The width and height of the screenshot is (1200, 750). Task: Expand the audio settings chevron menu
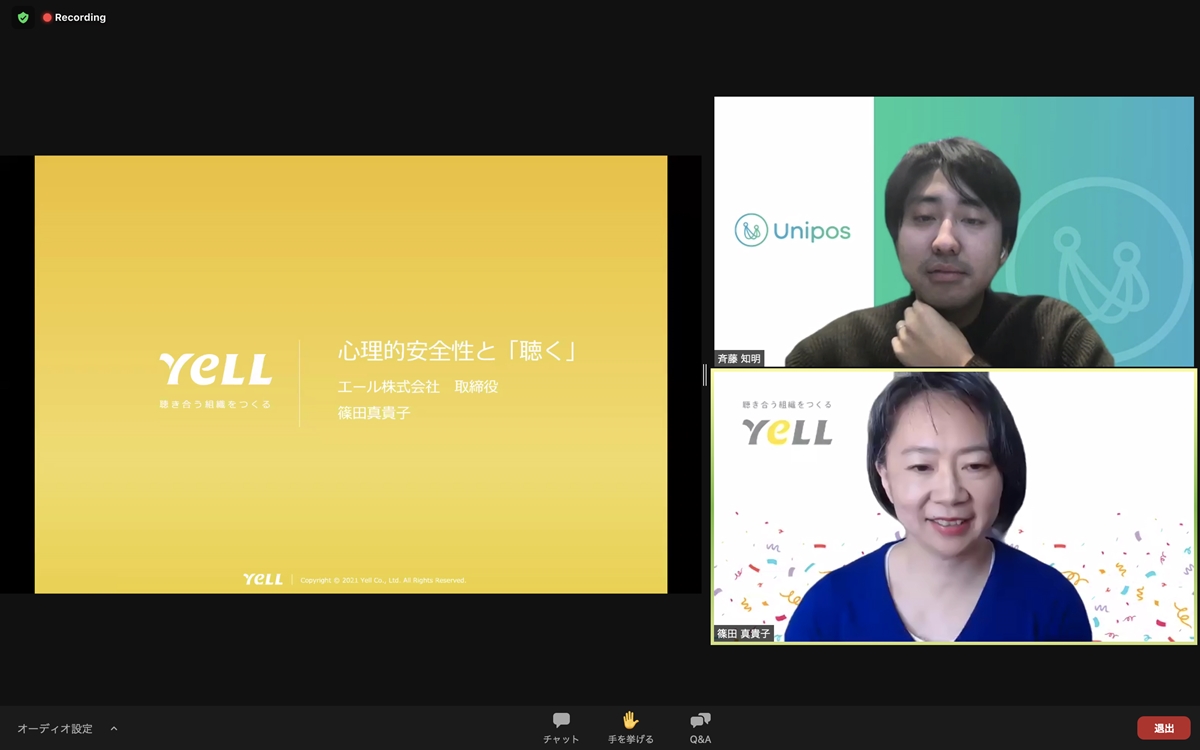click(114, 729)
